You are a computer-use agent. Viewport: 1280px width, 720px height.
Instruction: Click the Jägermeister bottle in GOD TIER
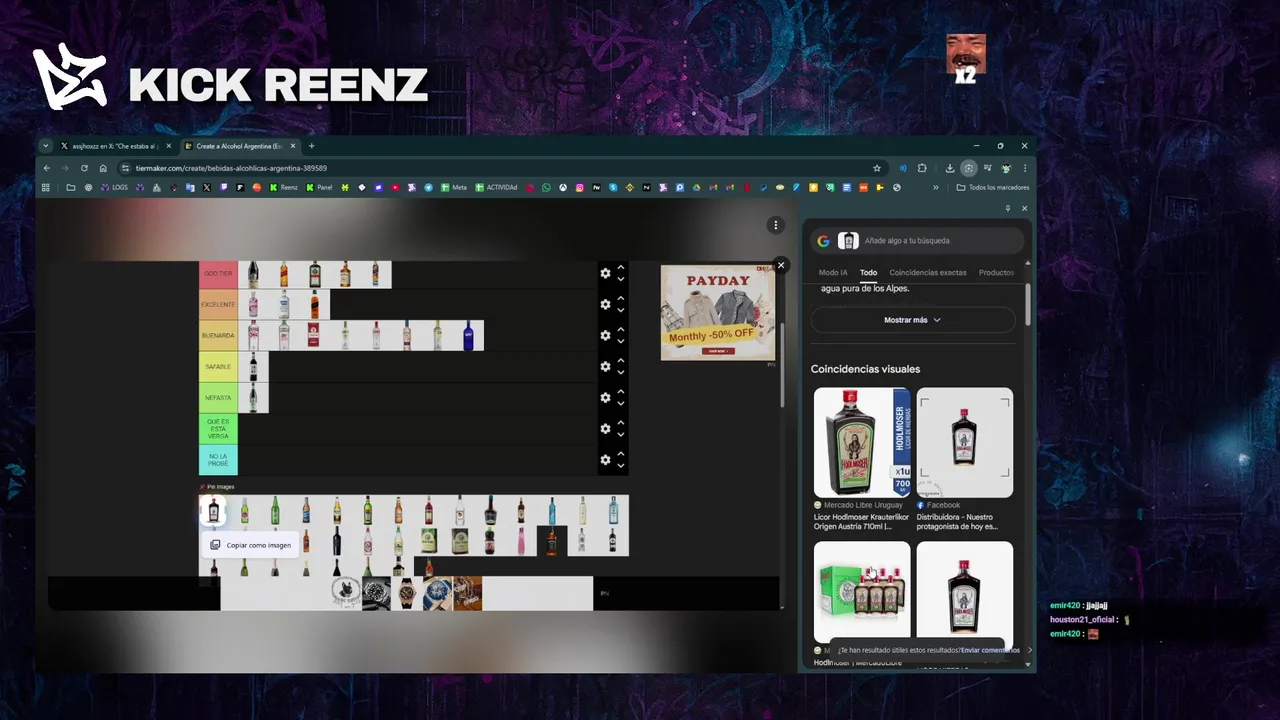click(314, 274)
